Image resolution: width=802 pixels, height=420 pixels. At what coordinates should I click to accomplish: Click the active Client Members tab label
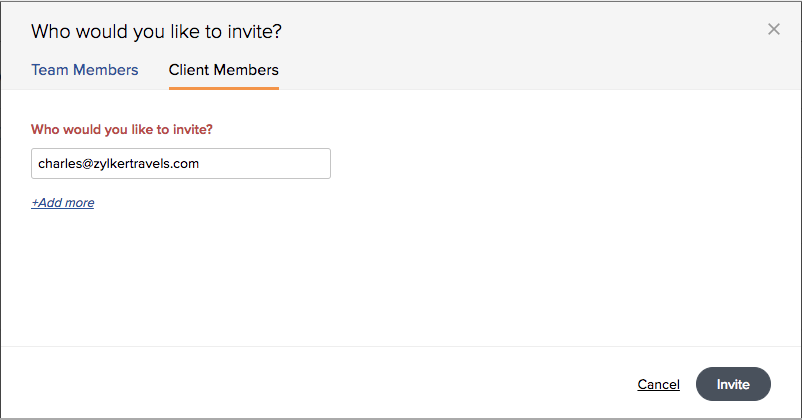[223, 71]
